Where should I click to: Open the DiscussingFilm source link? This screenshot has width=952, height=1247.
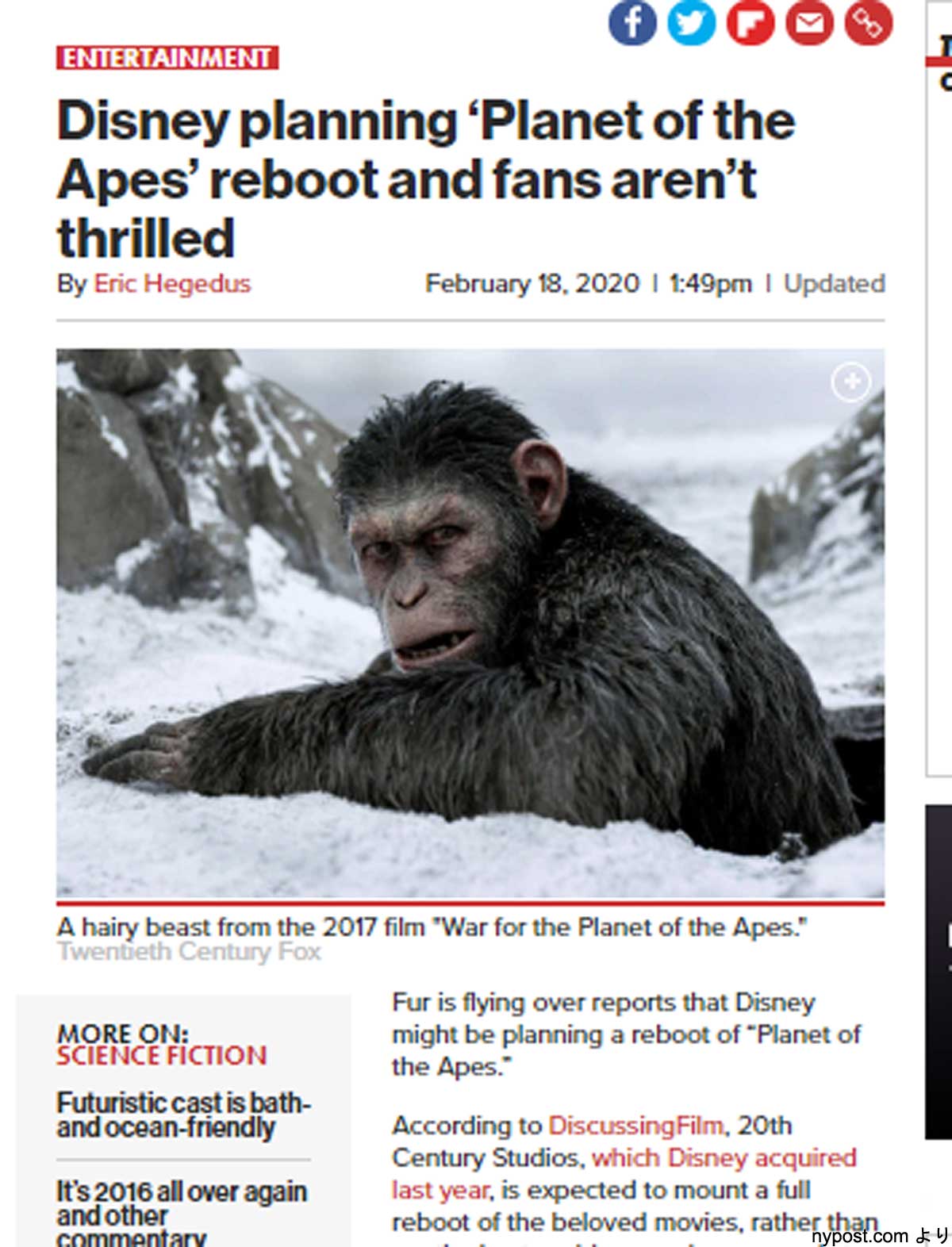636,1125
